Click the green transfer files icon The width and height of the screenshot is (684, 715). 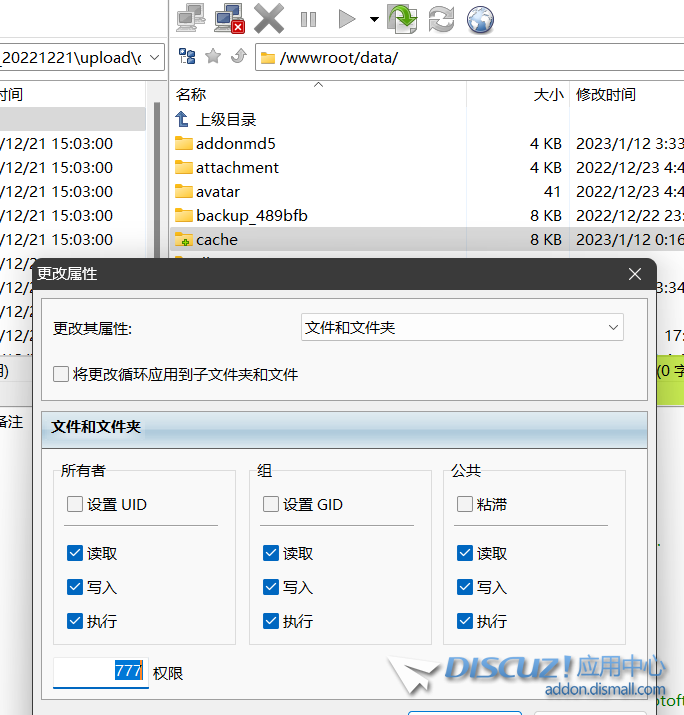point(402,18)
